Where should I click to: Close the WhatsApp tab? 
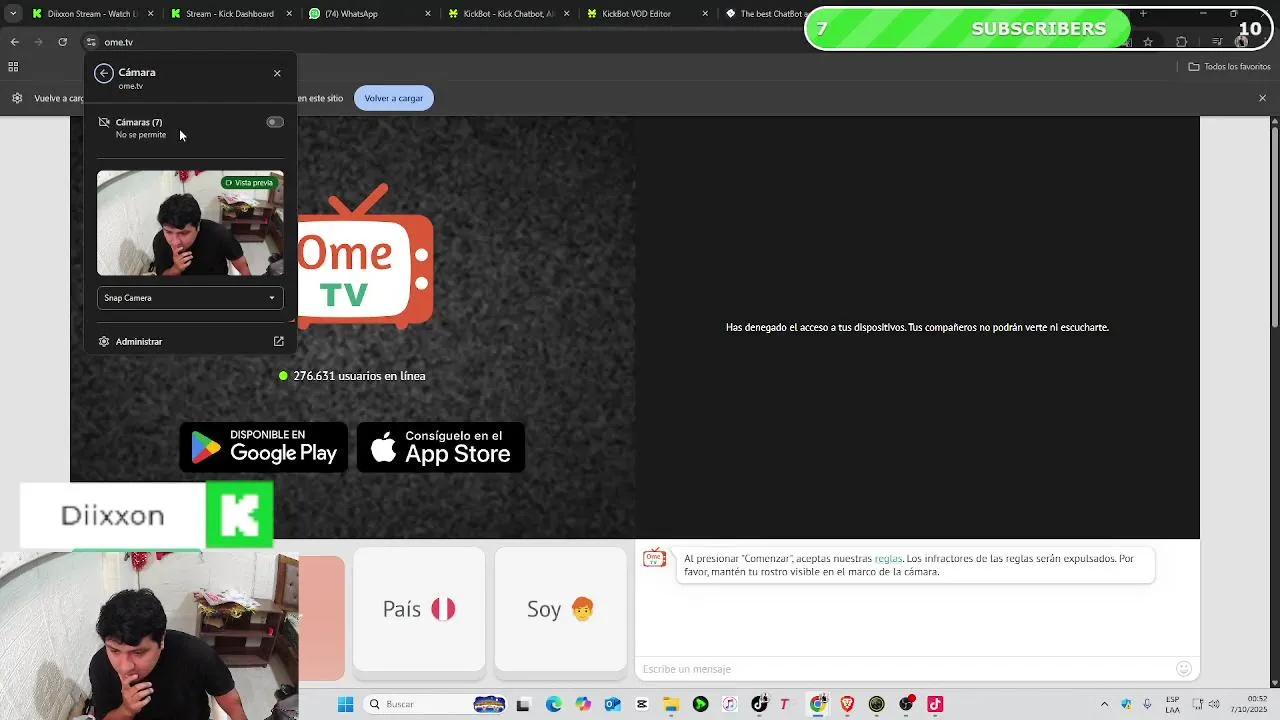click(x=428, y=14)
